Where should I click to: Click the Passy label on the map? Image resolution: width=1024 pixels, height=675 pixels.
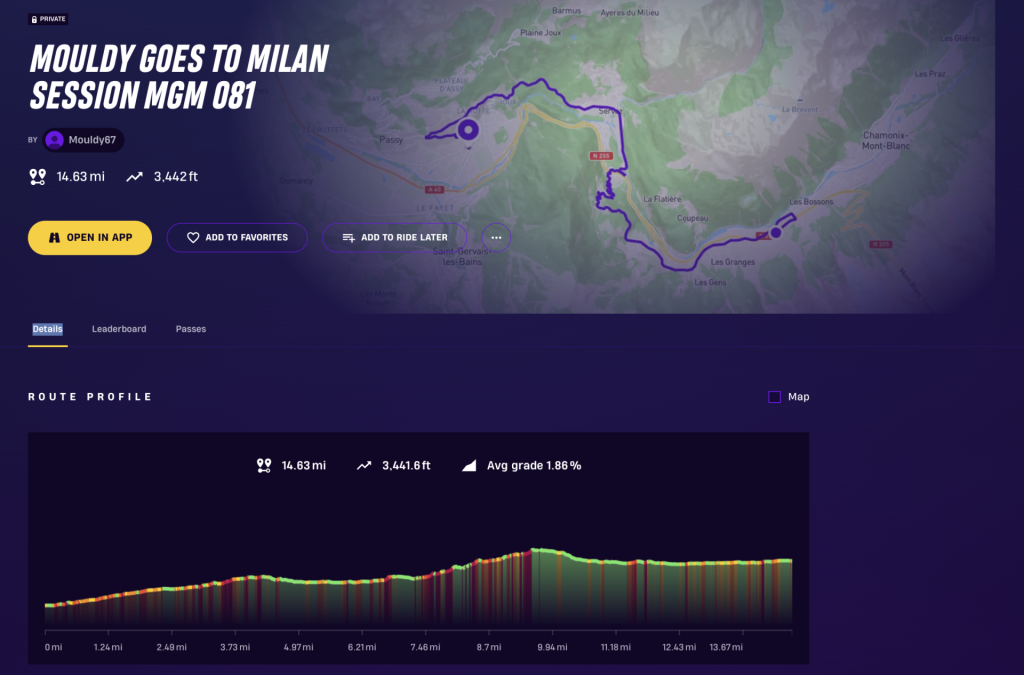(391, 140)
